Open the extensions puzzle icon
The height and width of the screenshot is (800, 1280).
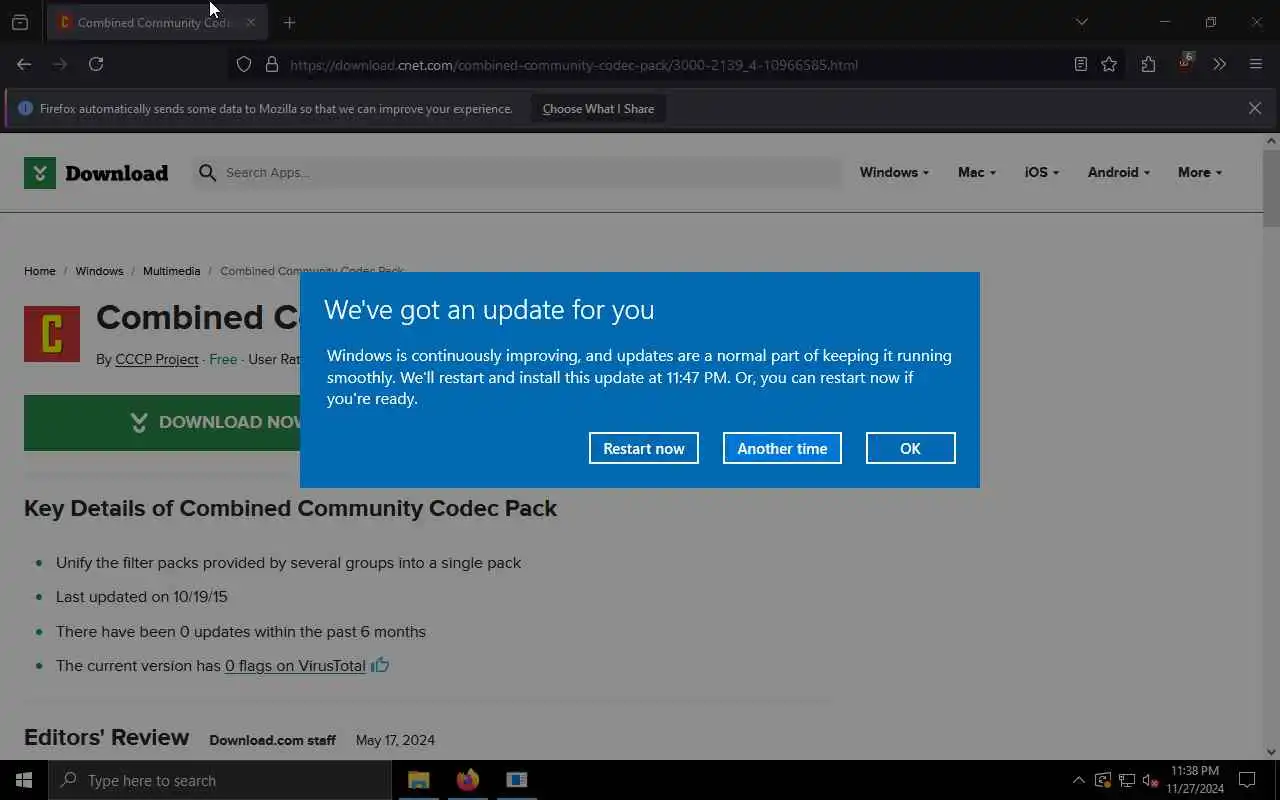[x=1148, y=65]
